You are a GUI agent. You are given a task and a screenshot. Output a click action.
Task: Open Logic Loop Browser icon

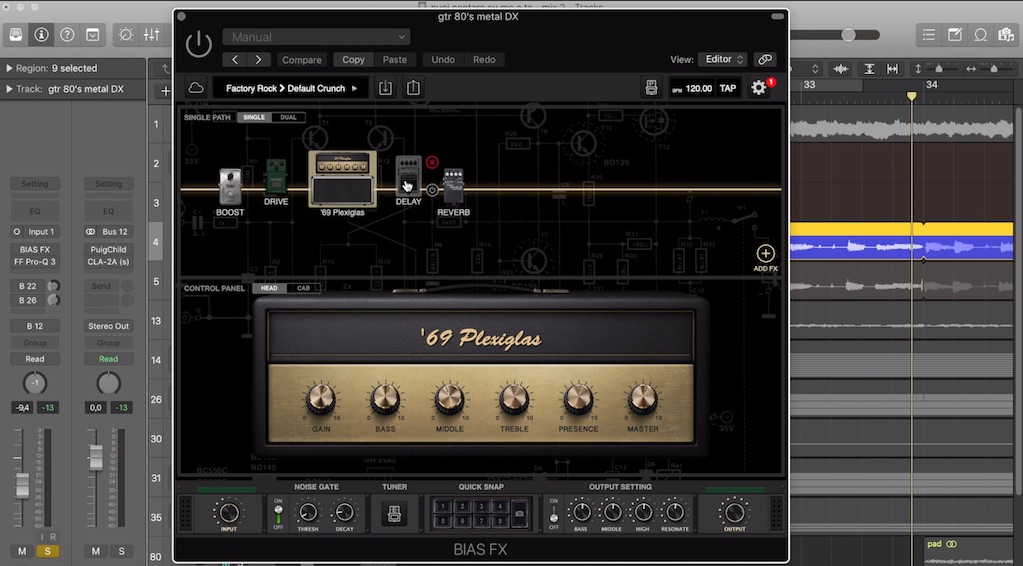point(980,35)
